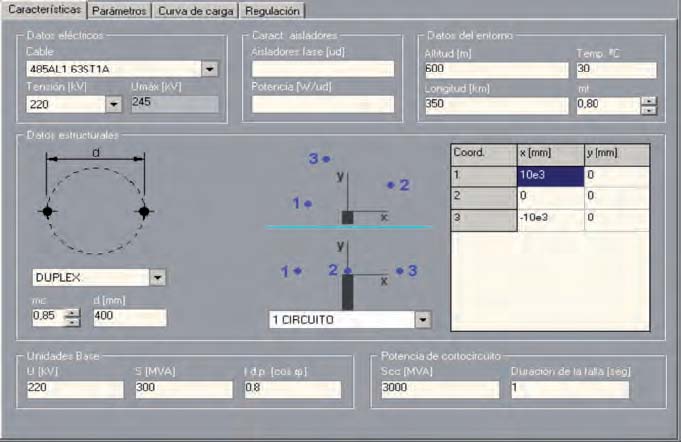Click the Altitud [m] input field

pyautogui.click(x=496, y=69)
